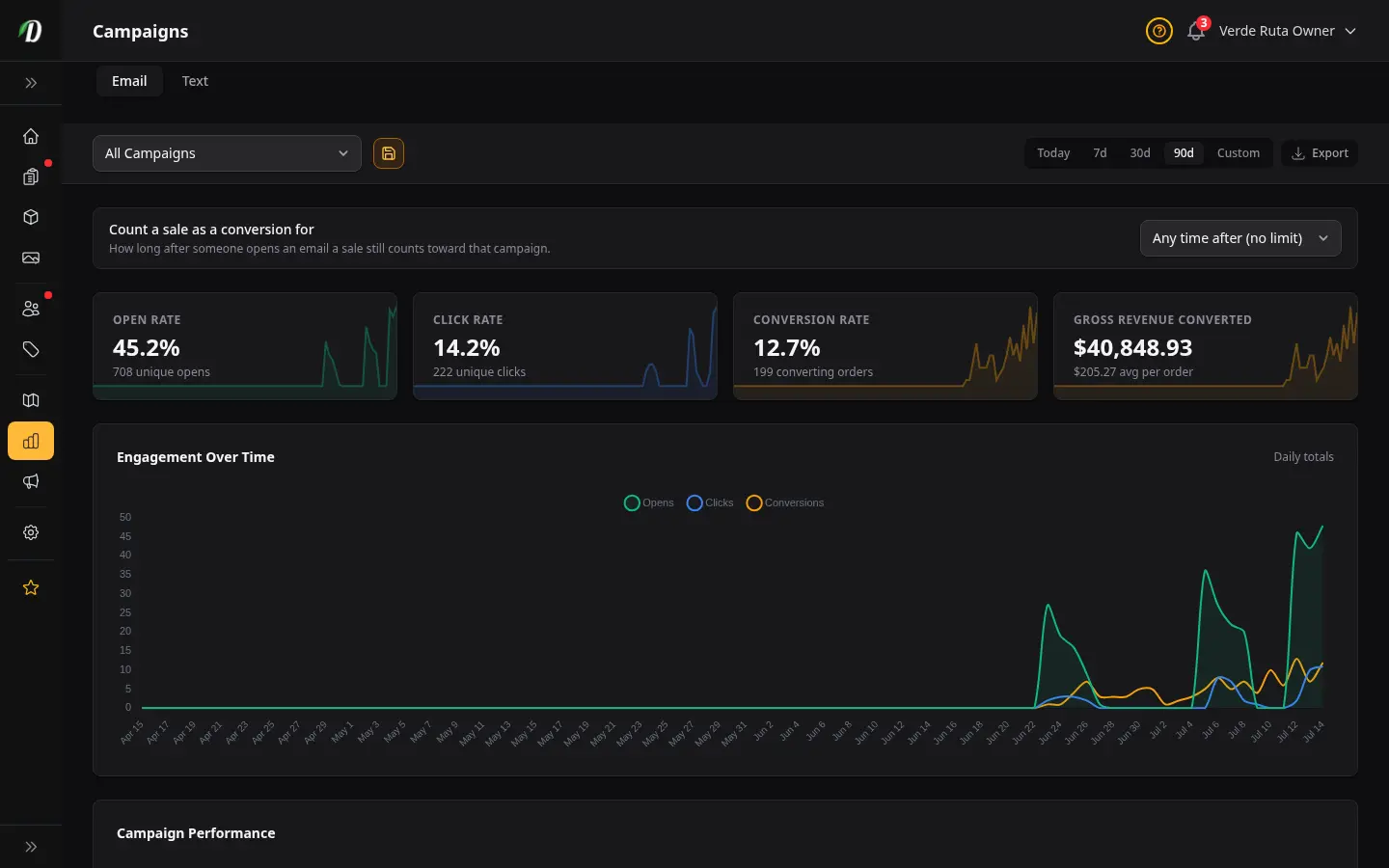Open the 'Any time after (no limit)' dropdown
Screen dimensions: 1389x868
click(x=1240, y=238)
